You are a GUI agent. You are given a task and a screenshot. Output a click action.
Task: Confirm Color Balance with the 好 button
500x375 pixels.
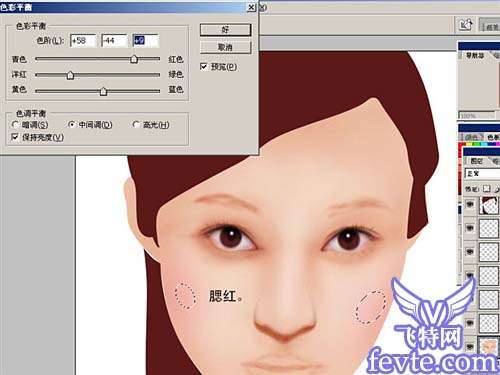pyautogui.click(x=225, y=30)
